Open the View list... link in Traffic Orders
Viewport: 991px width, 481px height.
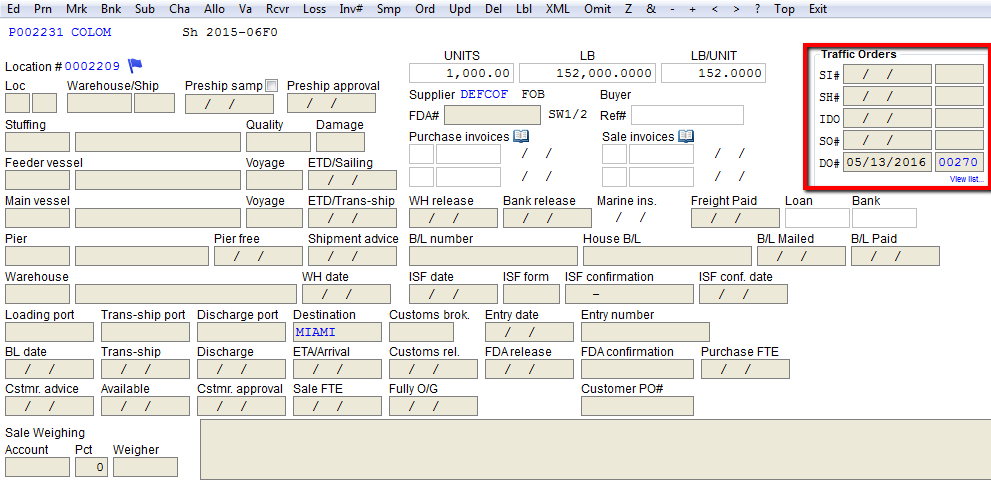tap(966, 180)
